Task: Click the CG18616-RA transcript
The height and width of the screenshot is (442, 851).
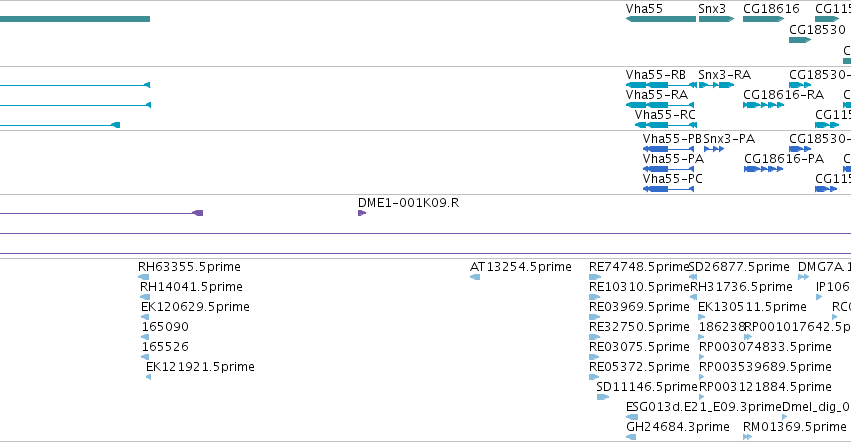Action: (x=763, y=105)
